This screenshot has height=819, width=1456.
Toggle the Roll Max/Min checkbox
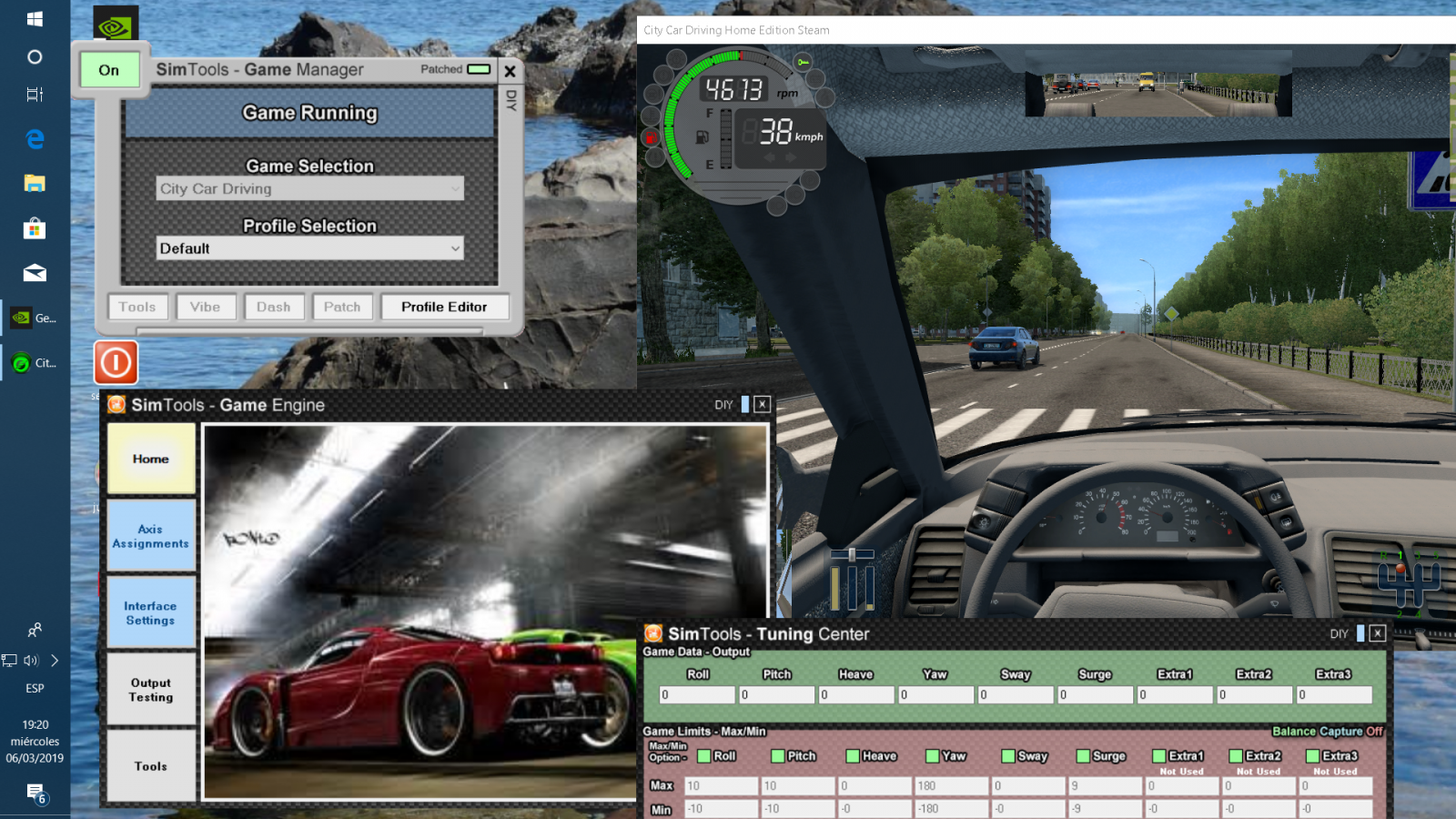tap(703, 756)
